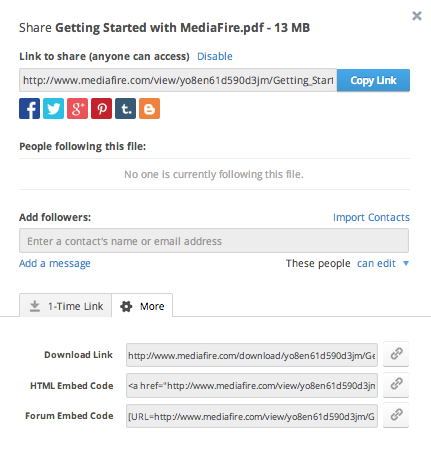Share file via the Google Plus icon
Viewport: 431px width, 451px height.
click(77, 108)
